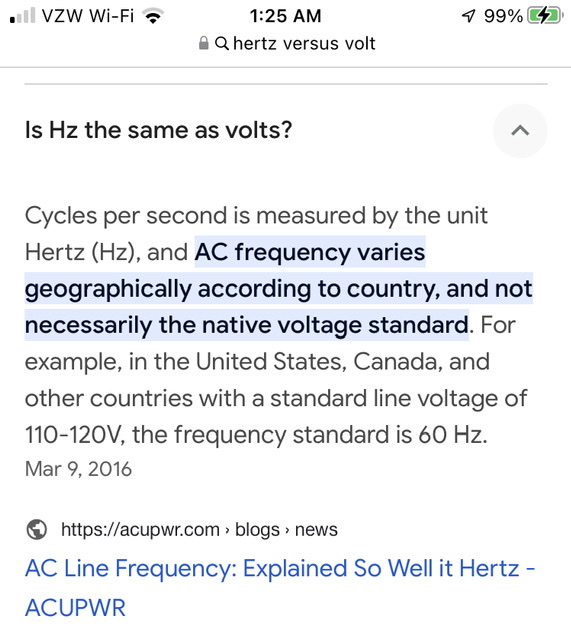Open the https://acupwr.com source URL
Viewport: 571px width, 640px height.
tap(140, 529)
